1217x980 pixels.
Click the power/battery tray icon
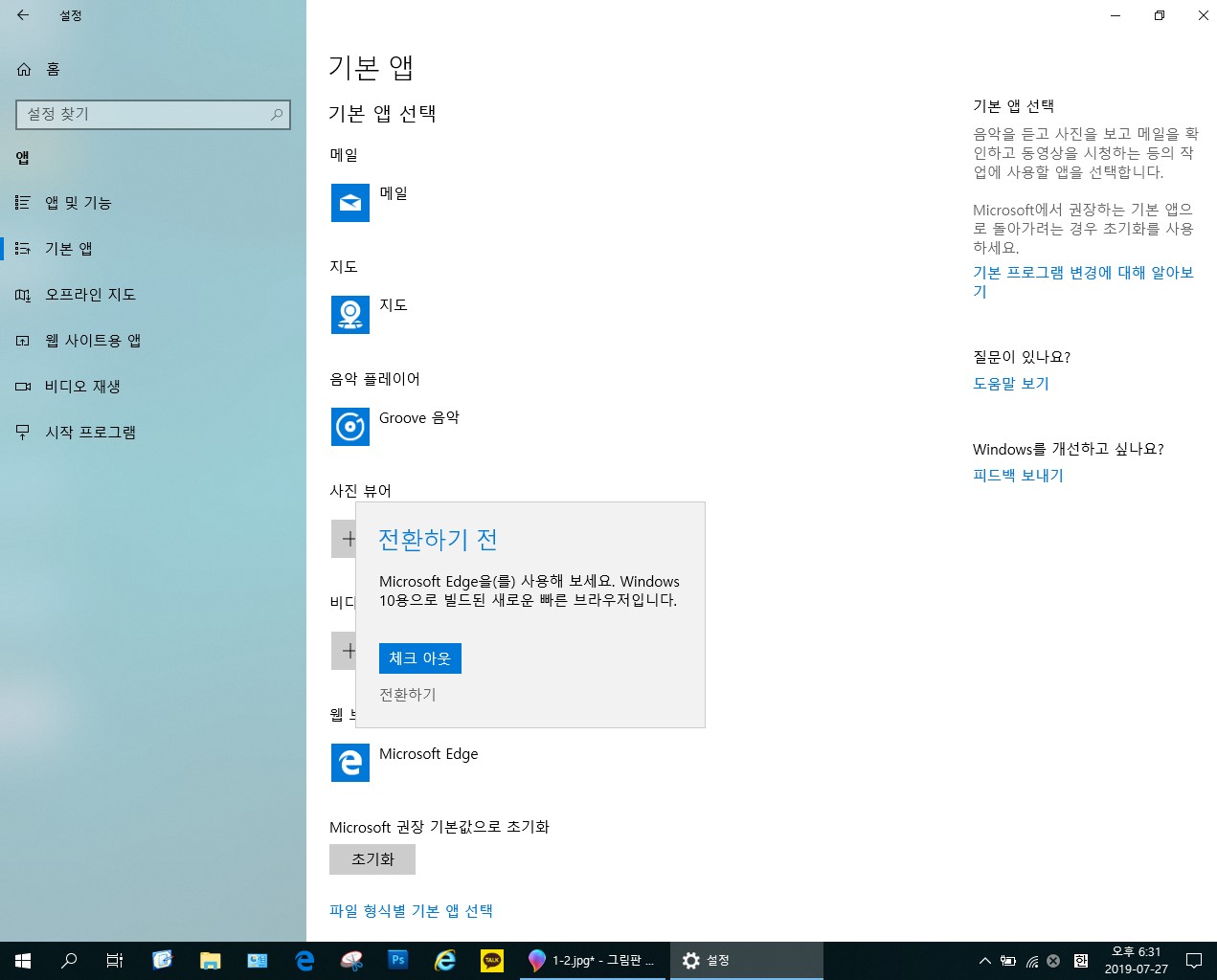(1008, 961)
